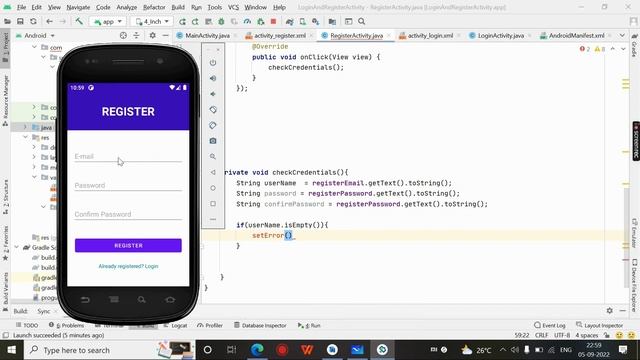Open the Profiler tool window
Screen dimensions: 640x360
click(x=210, y=325)
